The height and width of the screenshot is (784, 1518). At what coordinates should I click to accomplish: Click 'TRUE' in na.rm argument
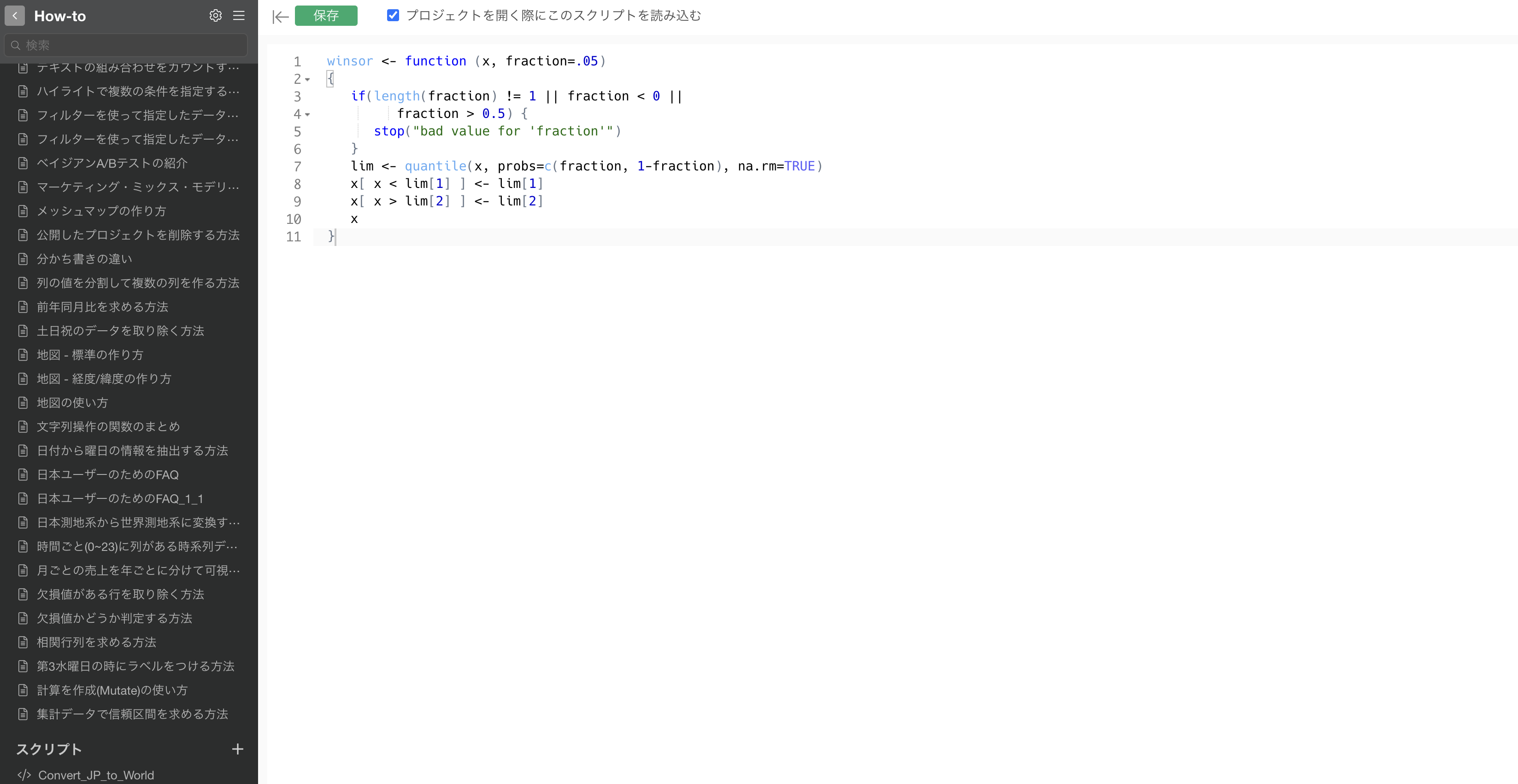coord(800,167)
